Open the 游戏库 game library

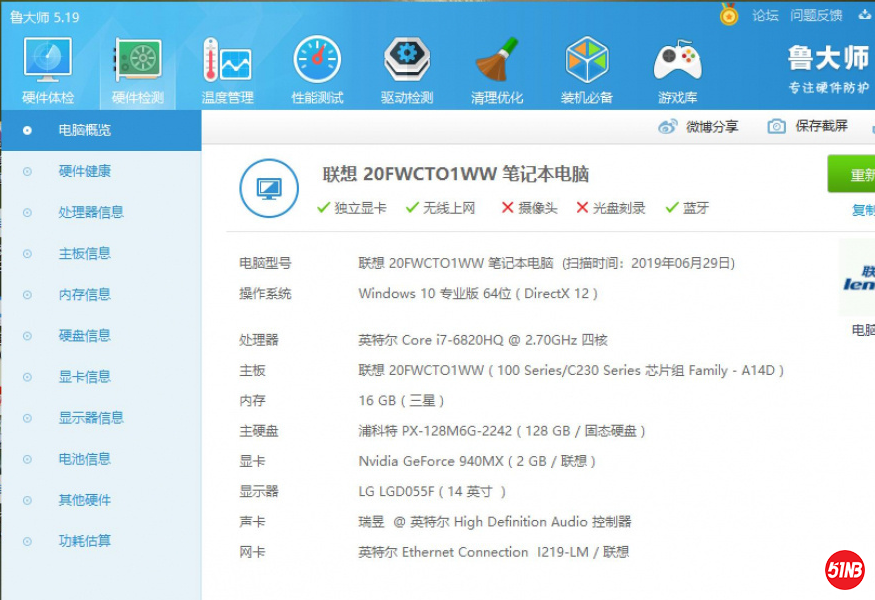click(677, 63)
